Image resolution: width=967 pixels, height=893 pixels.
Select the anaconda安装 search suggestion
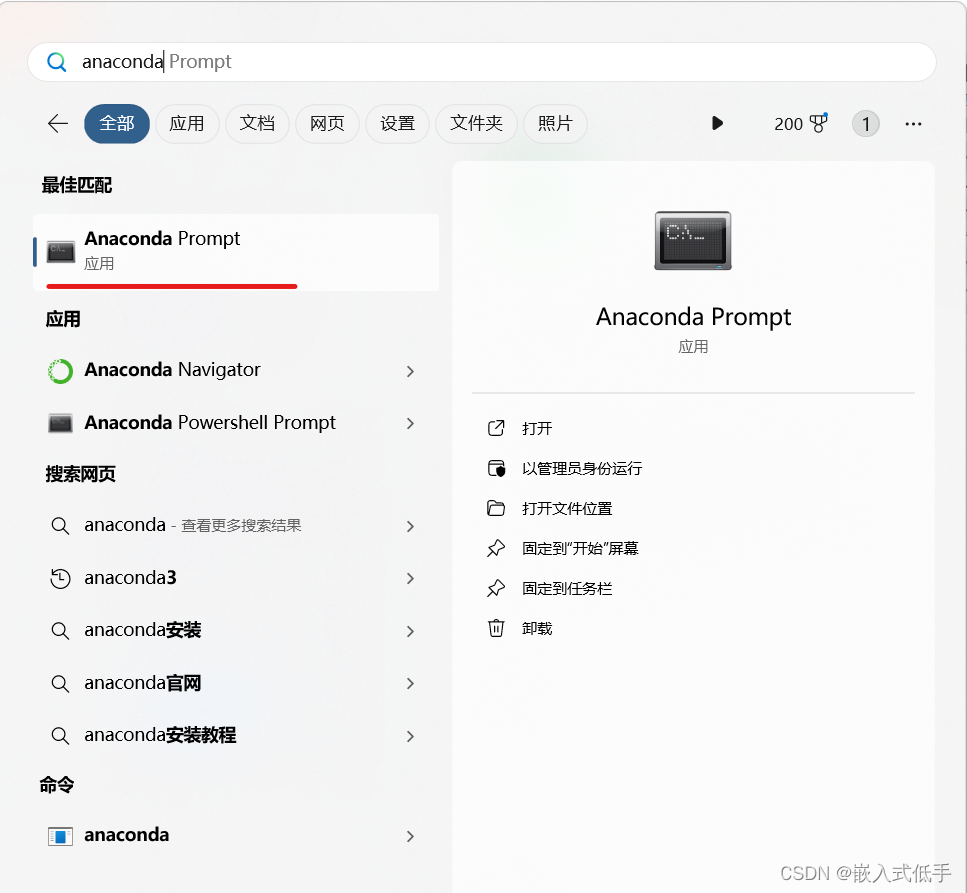[236, 630]
